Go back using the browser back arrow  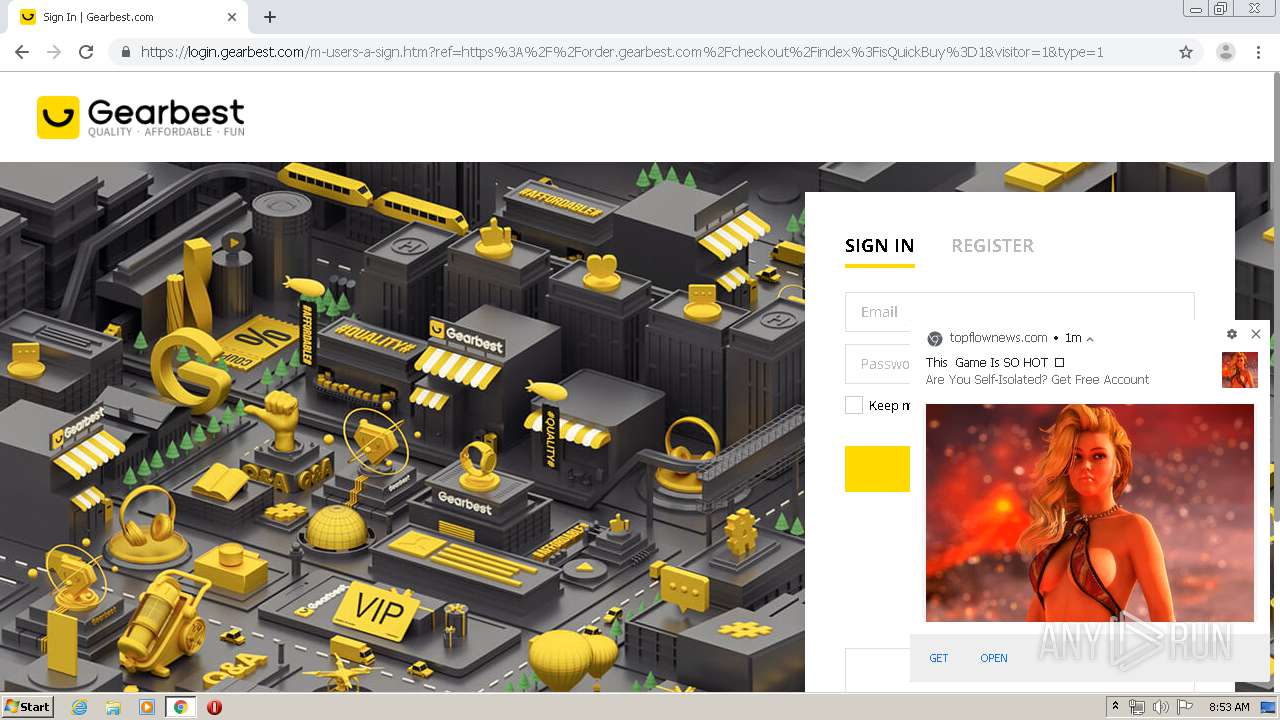point(22,52)
